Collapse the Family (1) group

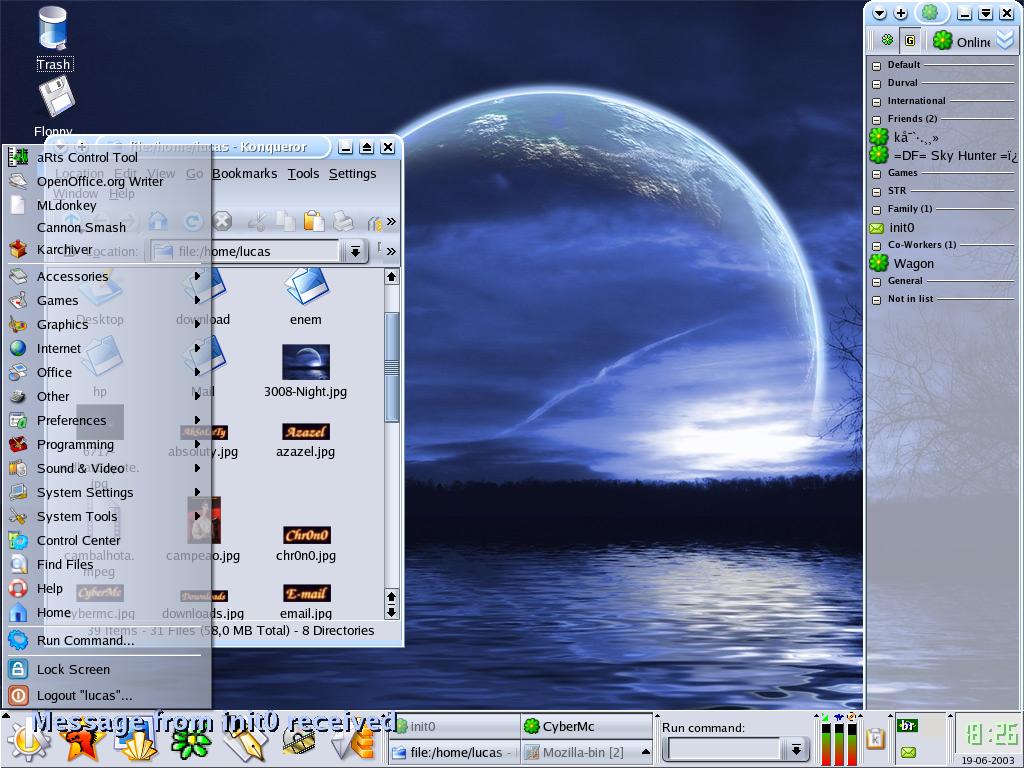(876, 210)
